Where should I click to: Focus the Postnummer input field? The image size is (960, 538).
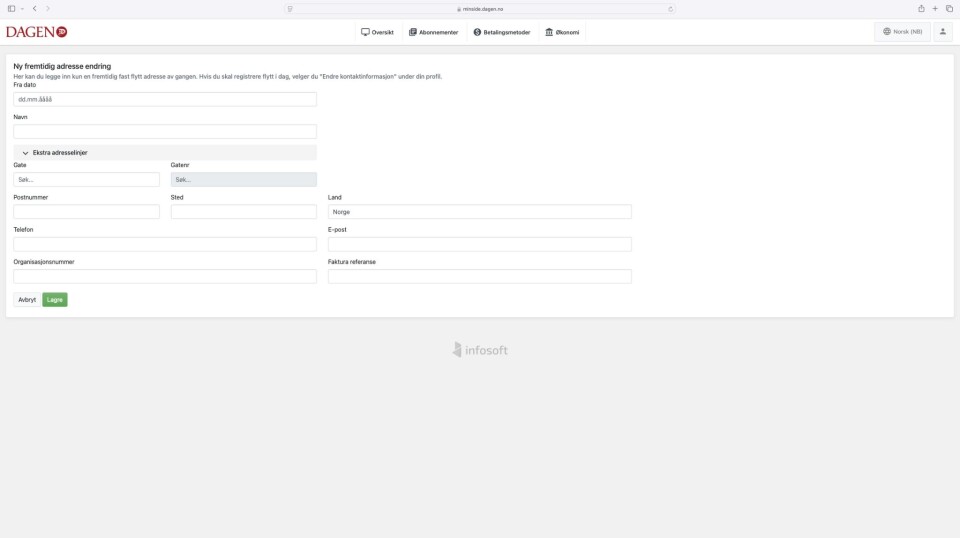pyautogui.click(x=86, y=212)
